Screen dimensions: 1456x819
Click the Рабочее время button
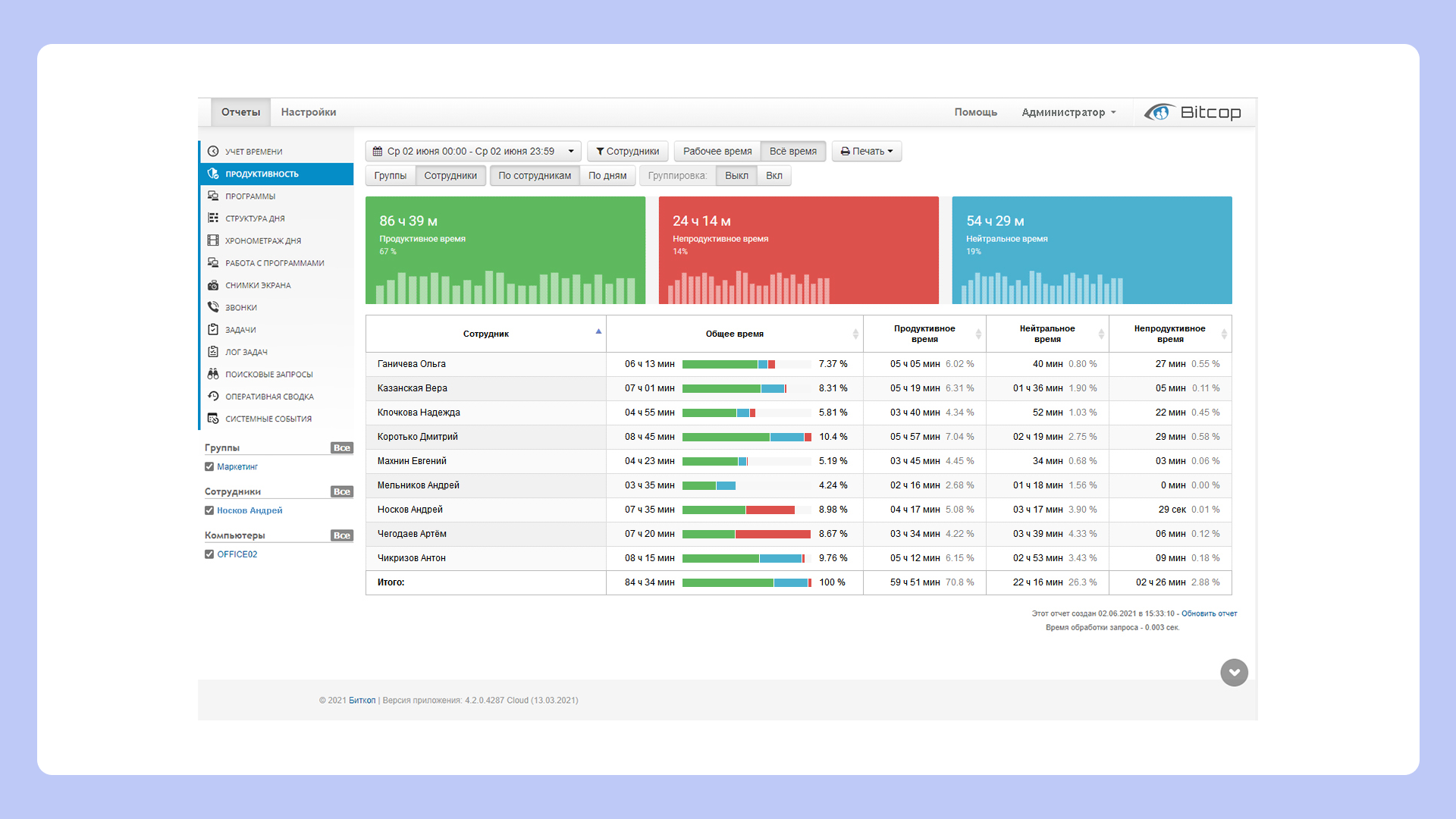tap(717, 151)
